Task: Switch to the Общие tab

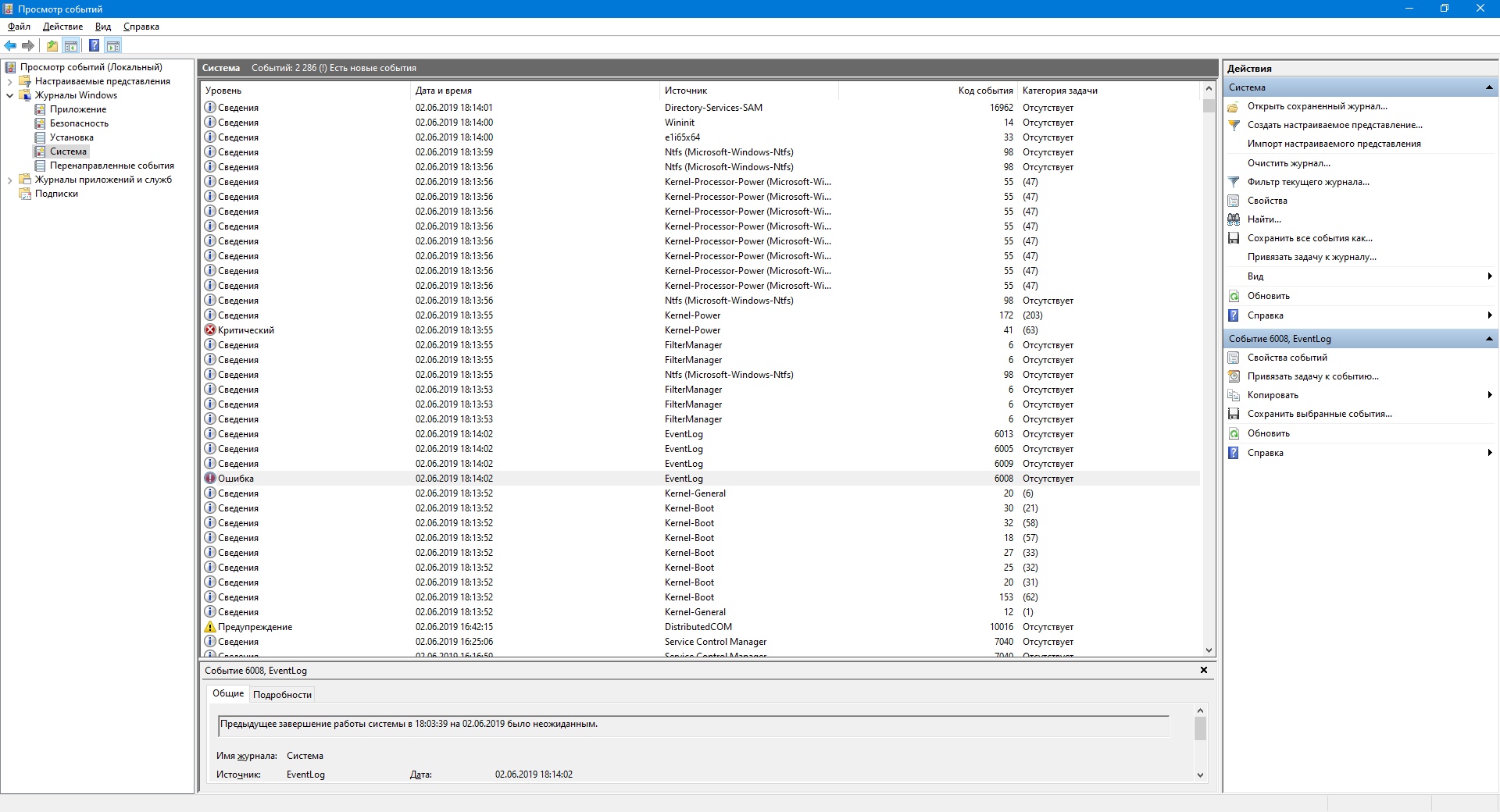Action: point(228,693)
